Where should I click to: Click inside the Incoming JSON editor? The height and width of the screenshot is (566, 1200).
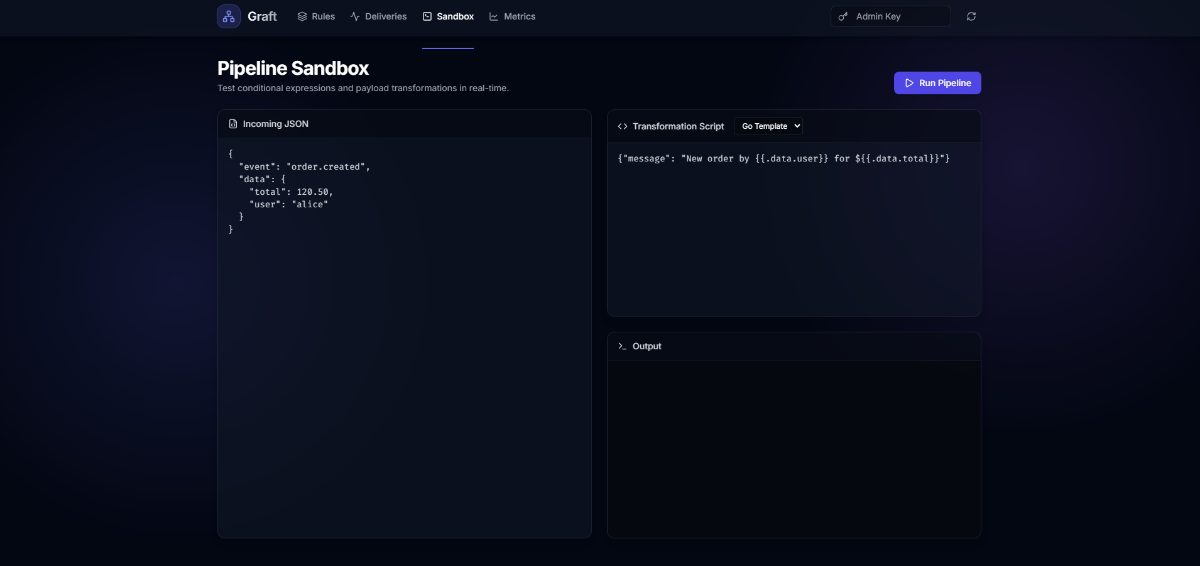click(x=404, y=337)
